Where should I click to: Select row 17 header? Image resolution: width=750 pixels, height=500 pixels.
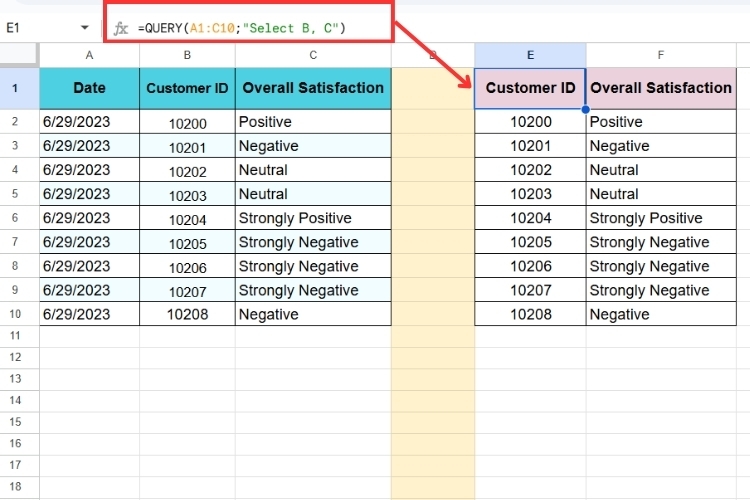(x=15, y=465)
